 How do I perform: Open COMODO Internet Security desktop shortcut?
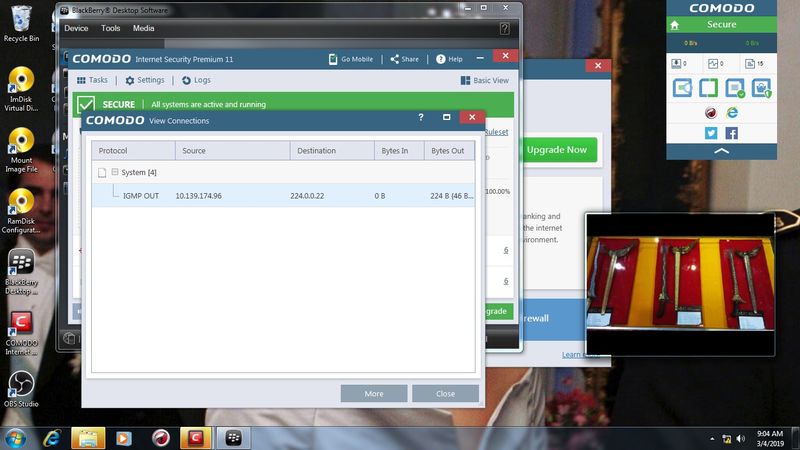tap(21, 333)
